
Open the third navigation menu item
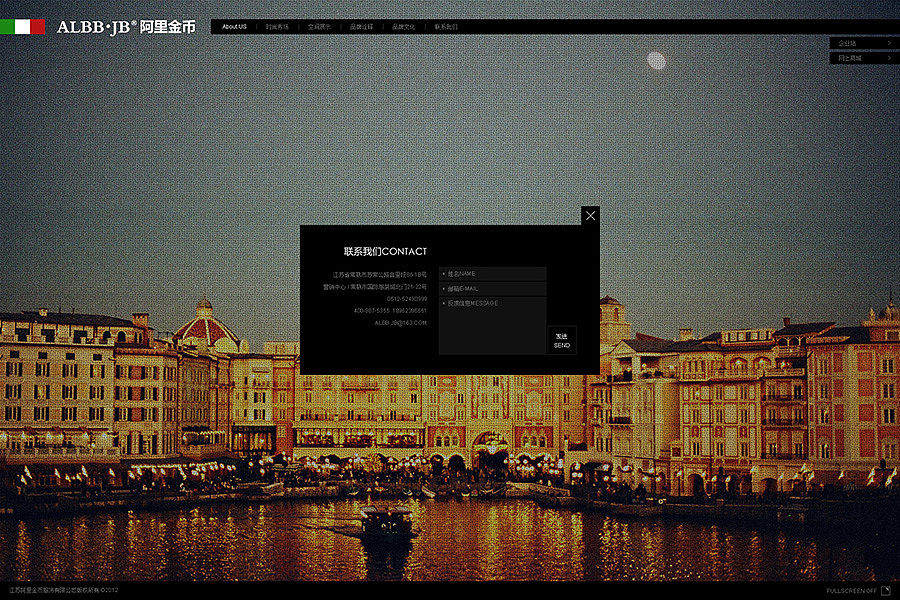(319, 26)
